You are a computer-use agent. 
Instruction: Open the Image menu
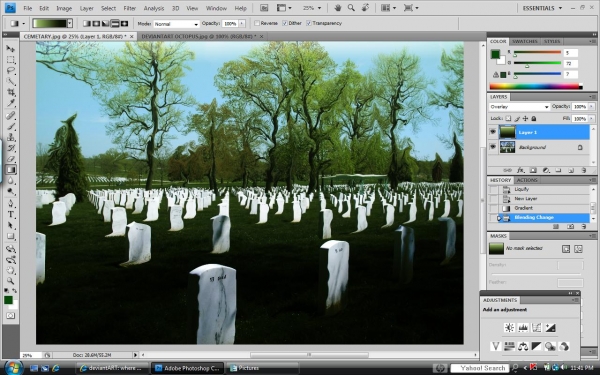[64, 8]
